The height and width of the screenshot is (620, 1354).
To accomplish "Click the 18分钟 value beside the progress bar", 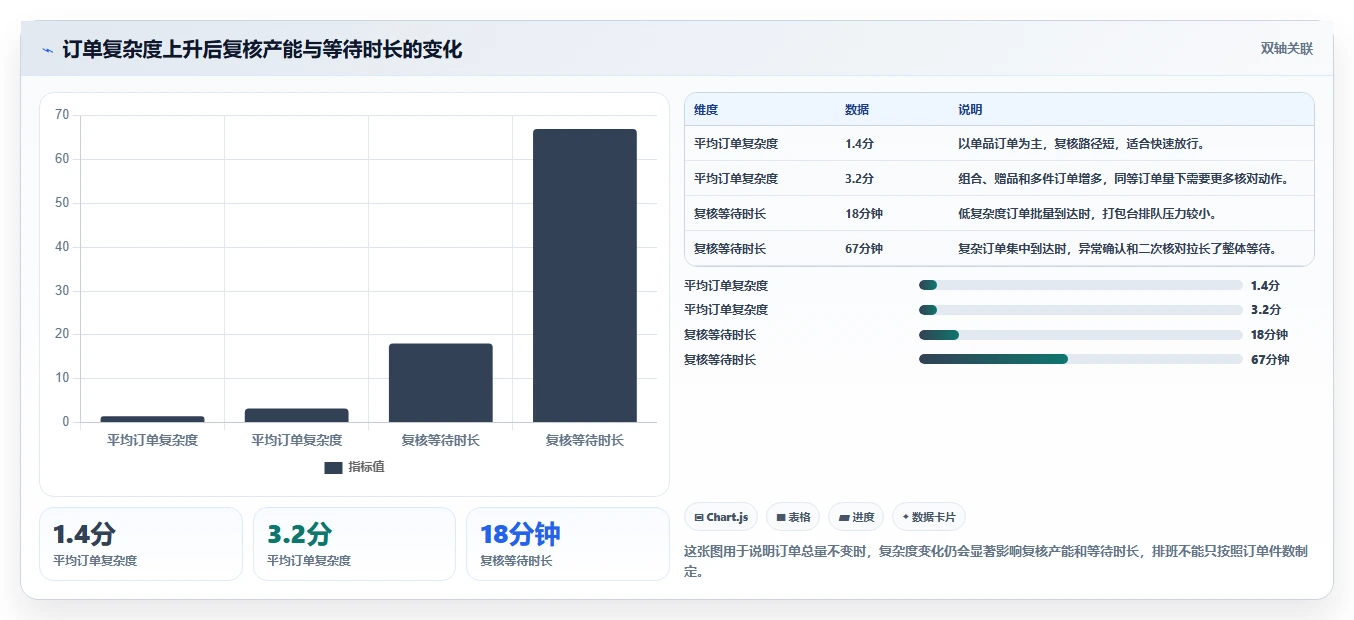I will pyautogui.click(x=1270, y=335).
